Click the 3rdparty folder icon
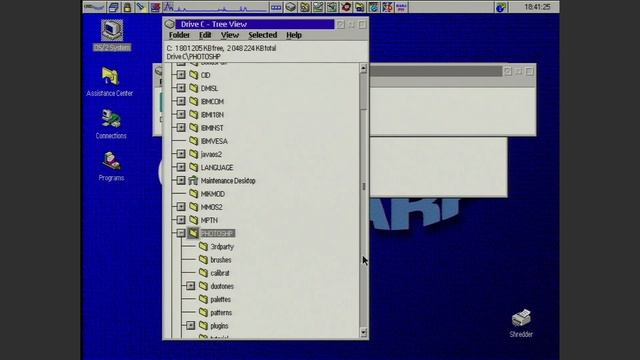 point(203,246)
